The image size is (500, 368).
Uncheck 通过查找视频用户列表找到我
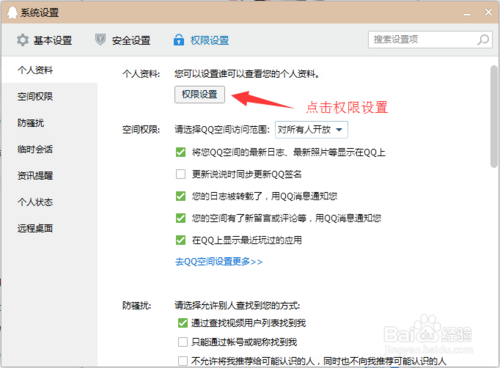click(183, 323)
